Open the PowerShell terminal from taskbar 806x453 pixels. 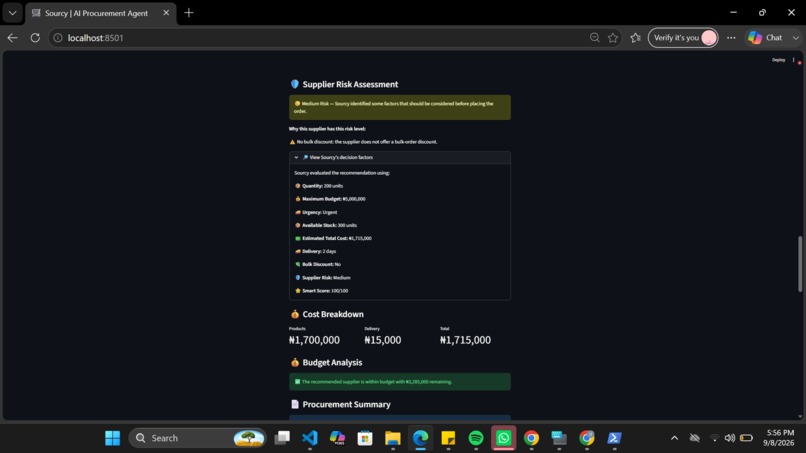pos(614,438)
